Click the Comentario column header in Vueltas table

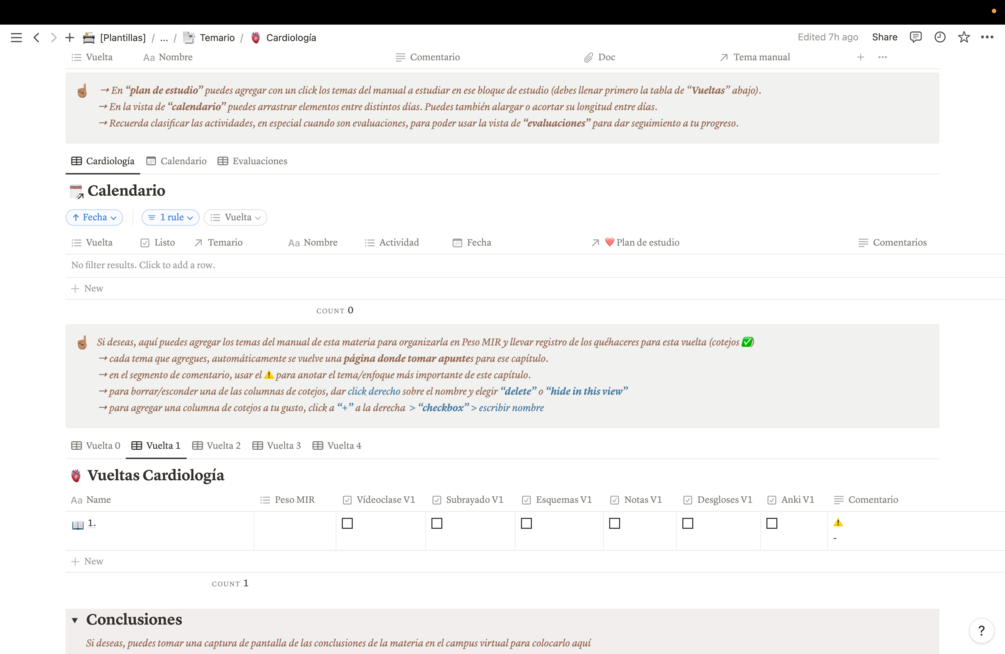click(866, 499)
